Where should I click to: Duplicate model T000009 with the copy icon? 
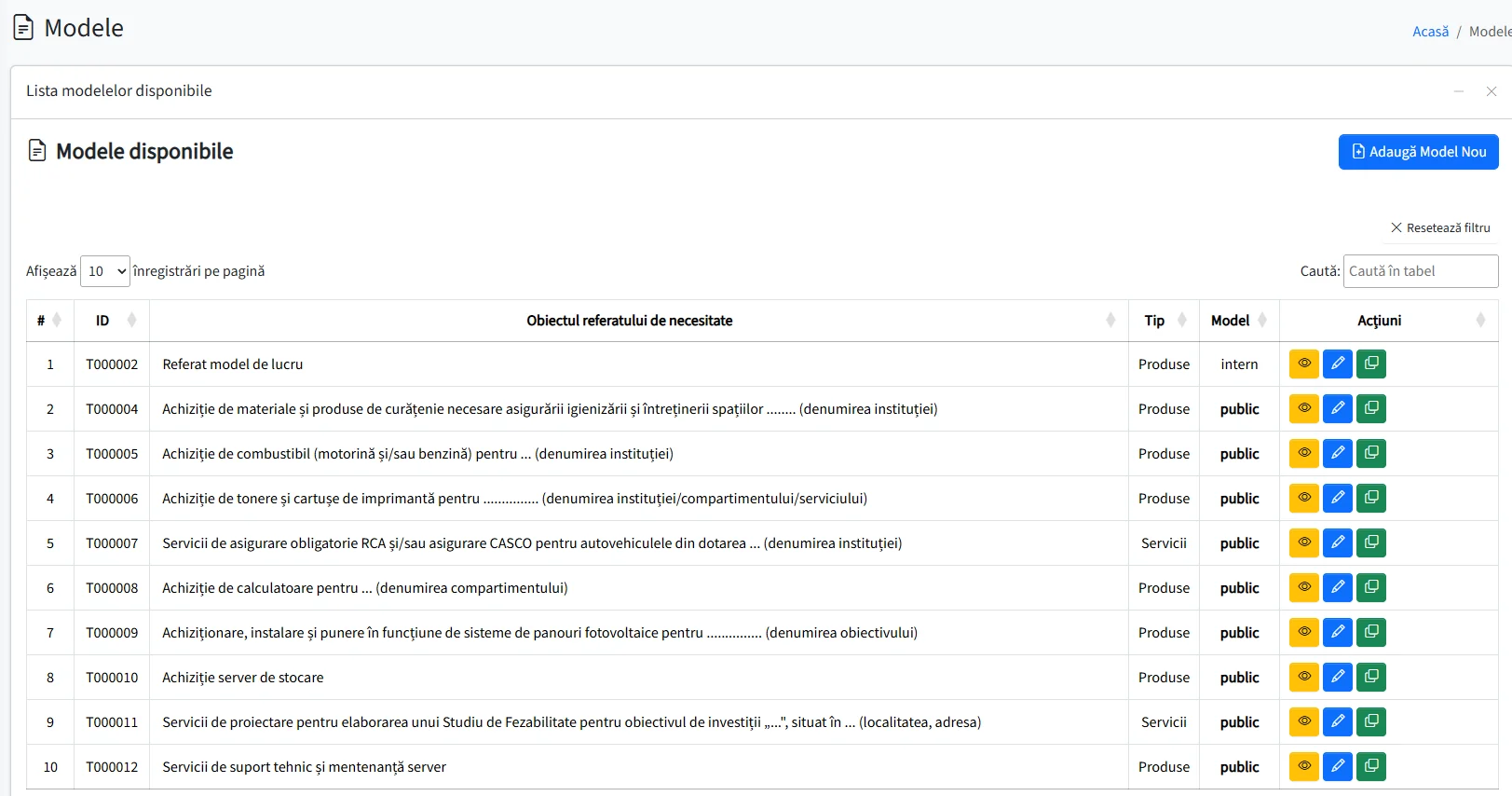click(1371, 632)
